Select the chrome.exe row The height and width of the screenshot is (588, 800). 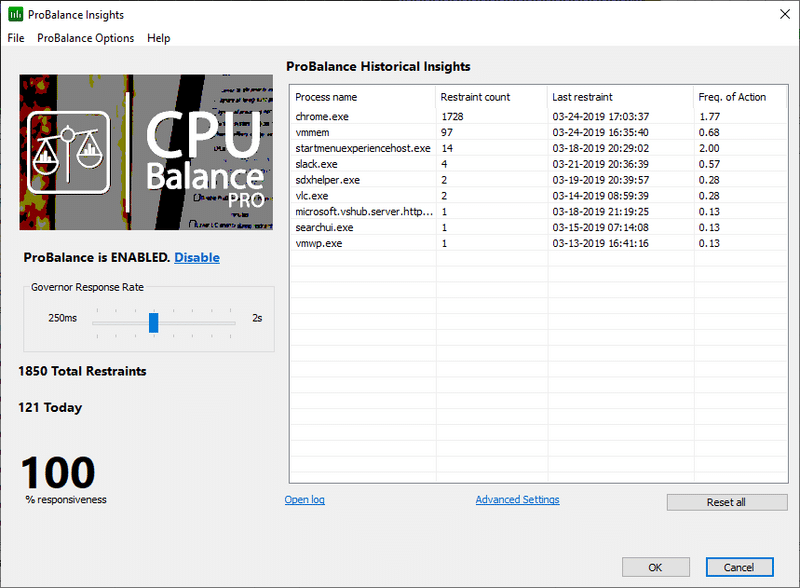(400, 115)
